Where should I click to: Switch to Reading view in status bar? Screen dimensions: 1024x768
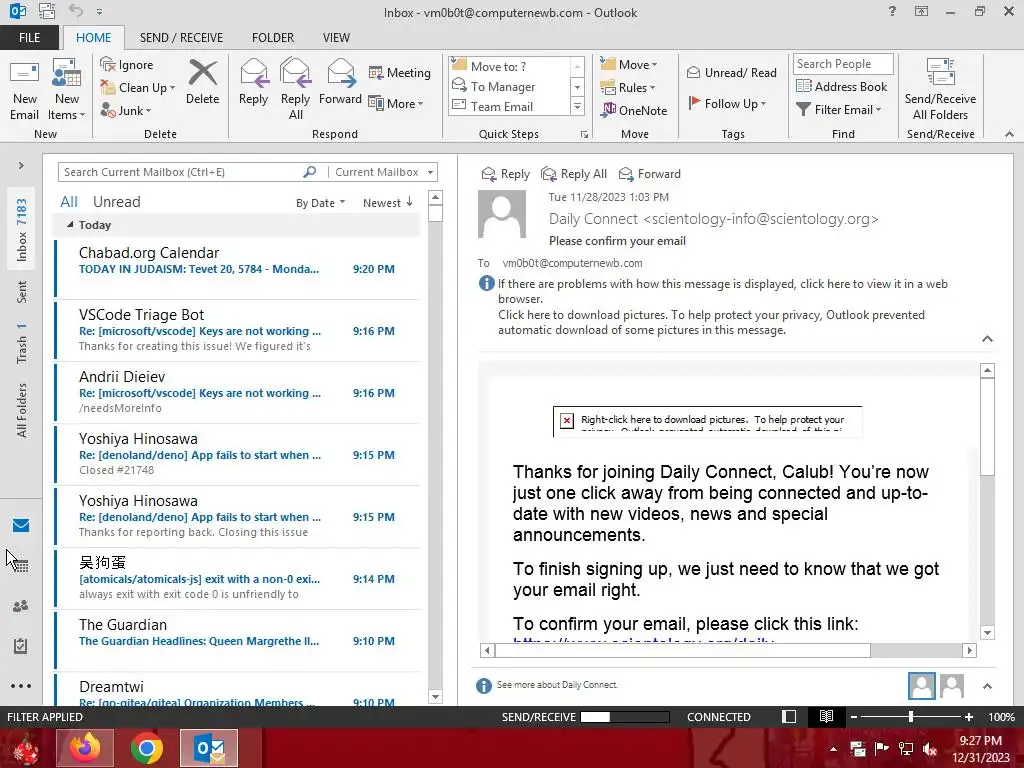(x=826, y=716)
